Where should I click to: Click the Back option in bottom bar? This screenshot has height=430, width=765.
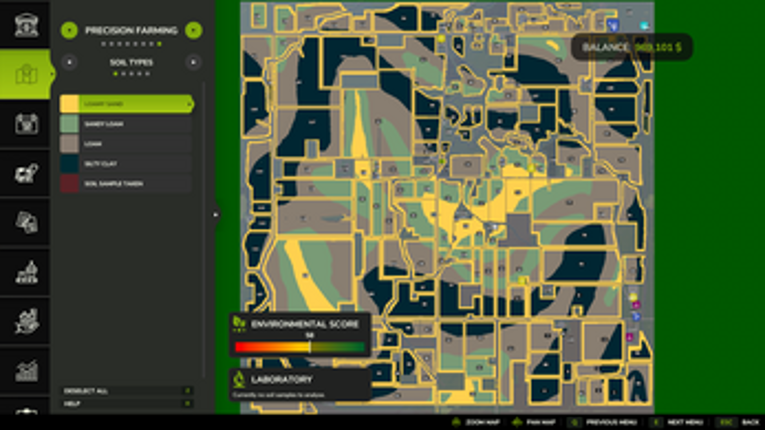[x=744, y=422]
